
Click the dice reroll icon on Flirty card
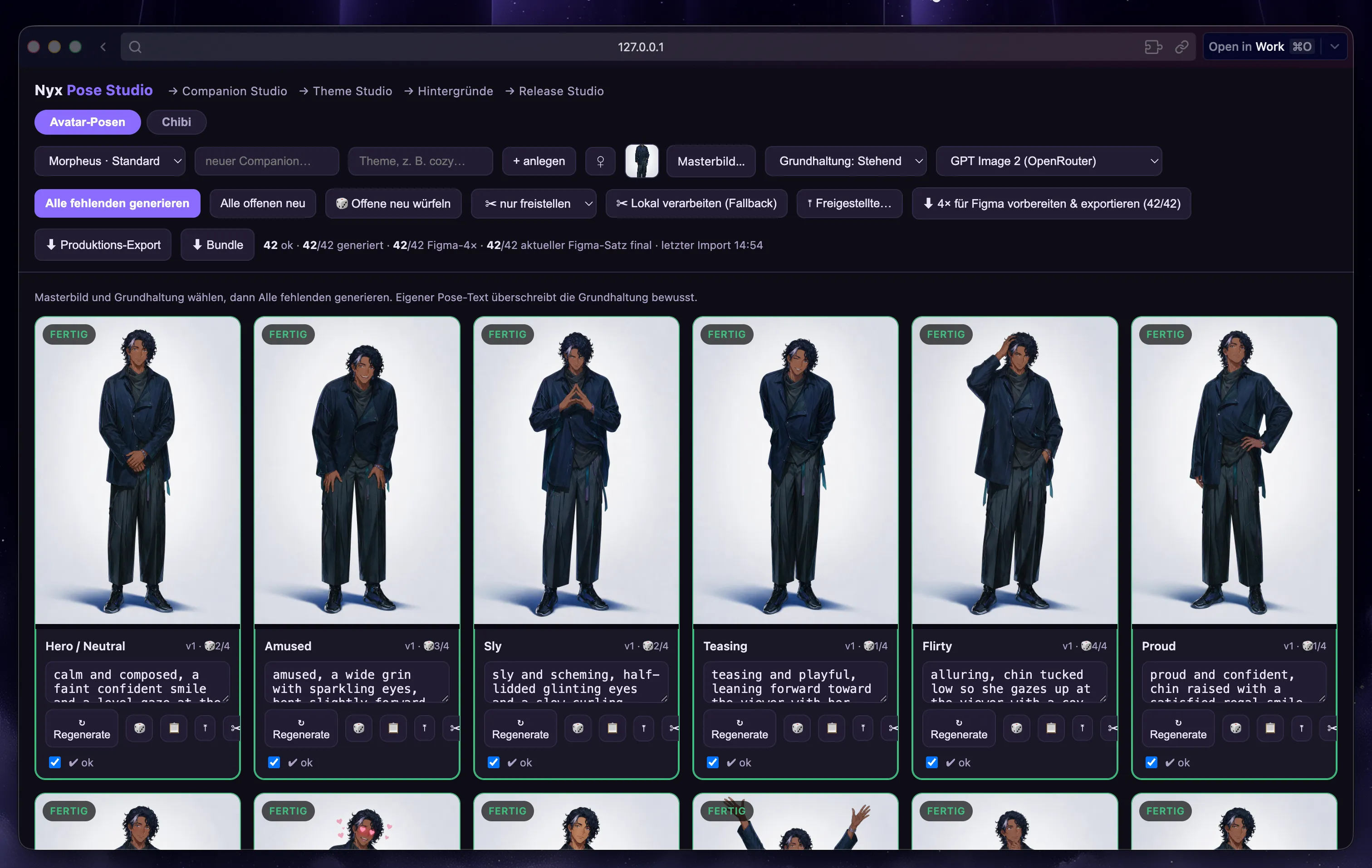point(1016,728)
